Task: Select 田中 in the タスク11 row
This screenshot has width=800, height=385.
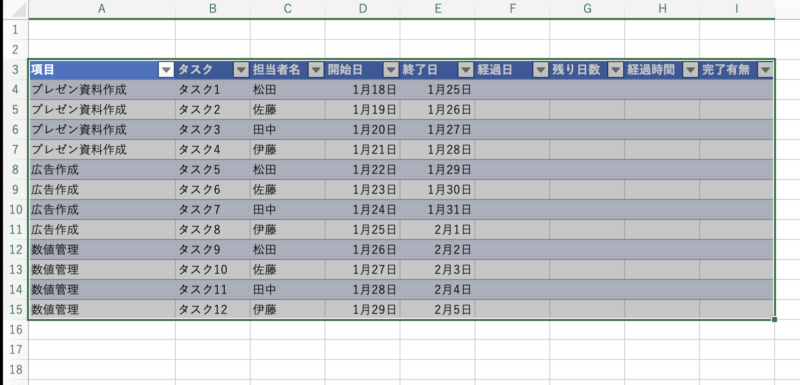Action: pyautogui.click(x=287, y=290)
